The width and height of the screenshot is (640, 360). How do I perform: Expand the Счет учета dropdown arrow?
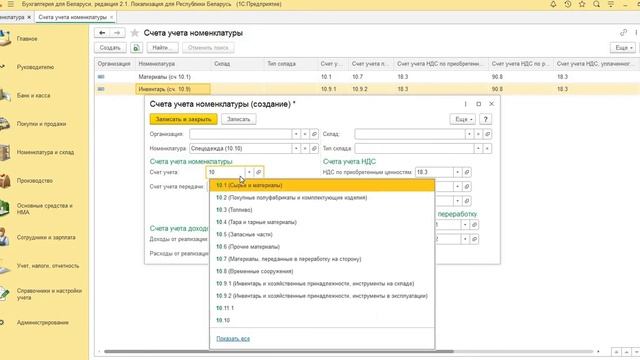pyautogui.click(x=249, y=172)
